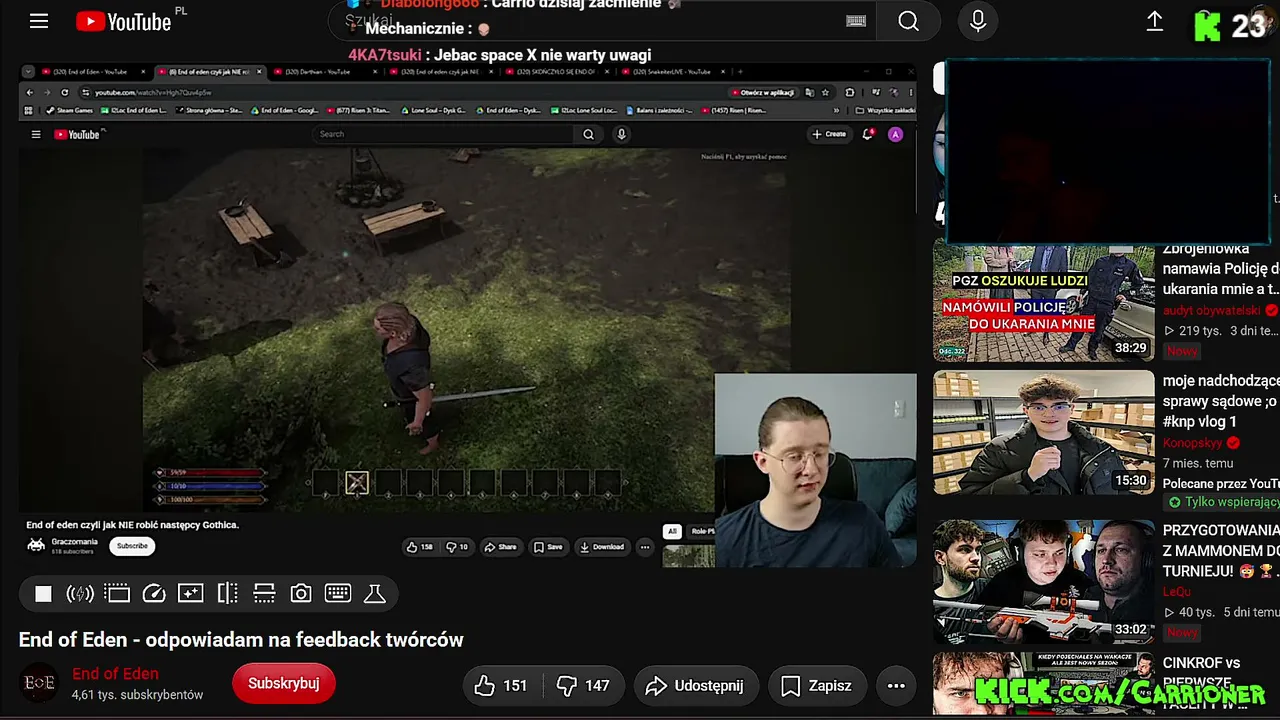1280x720 pixels.
Task: Select the All filter chip in inner YouTube
Action: [672, 532]
